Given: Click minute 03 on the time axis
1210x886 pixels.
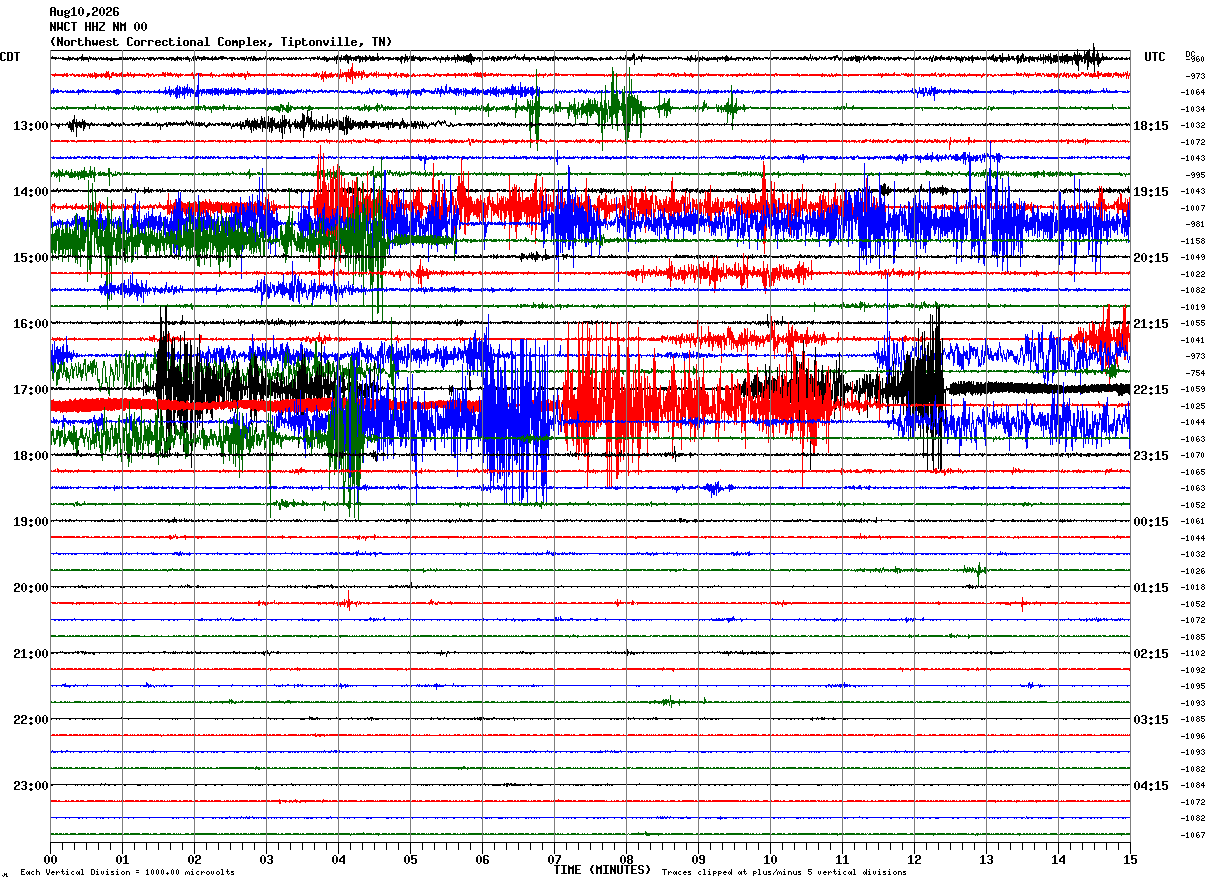Looking at the screenshot, I should coord(266,859).
